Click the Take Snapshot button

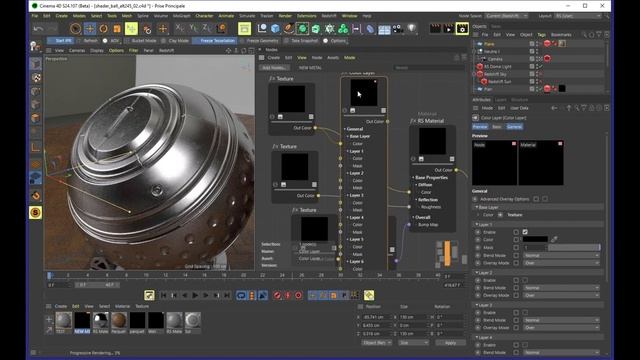click(302, 41)
